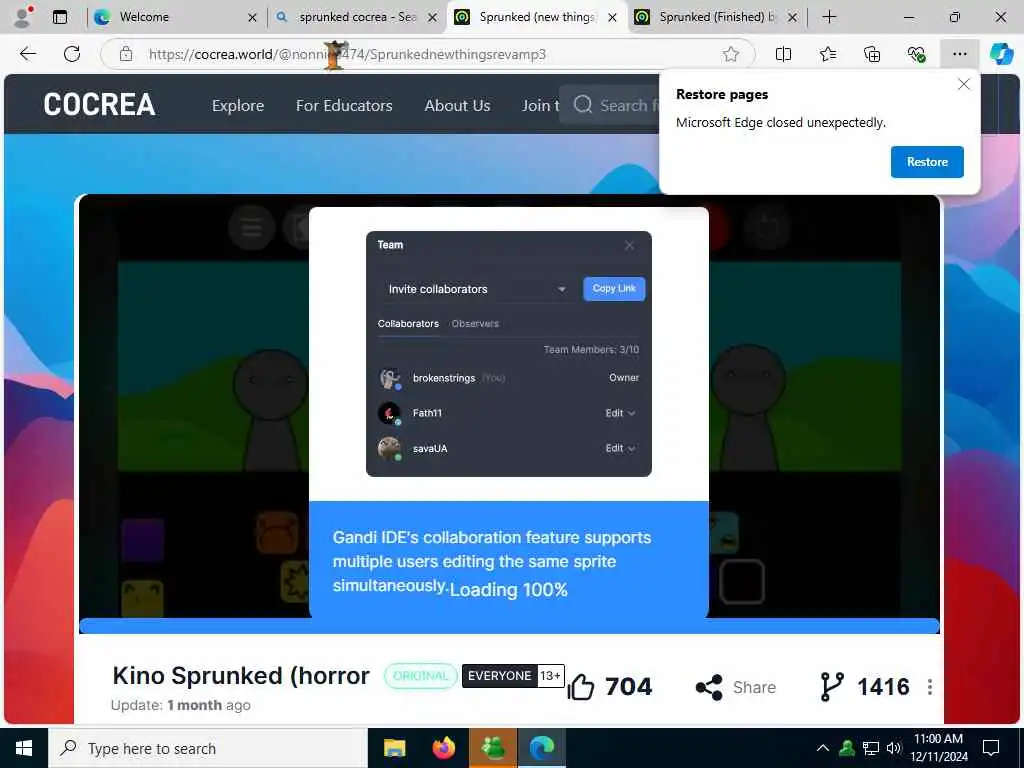Expand the Invite collaborators dropdown
This screenshot has width=1024, height=768.
point(477,289)
